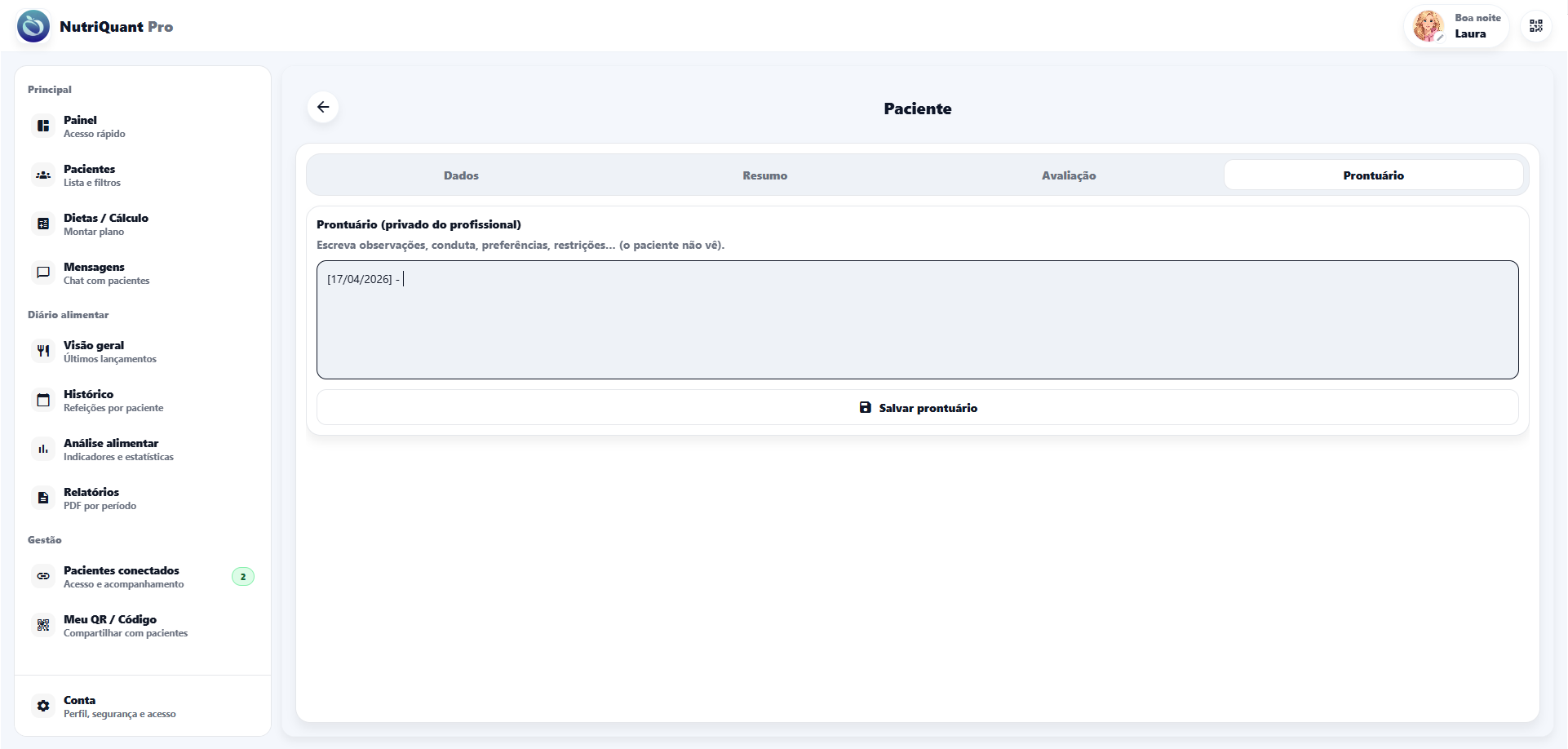Switch to the Resumo tab
This screenshot has height=749, width=1568.
764,175
